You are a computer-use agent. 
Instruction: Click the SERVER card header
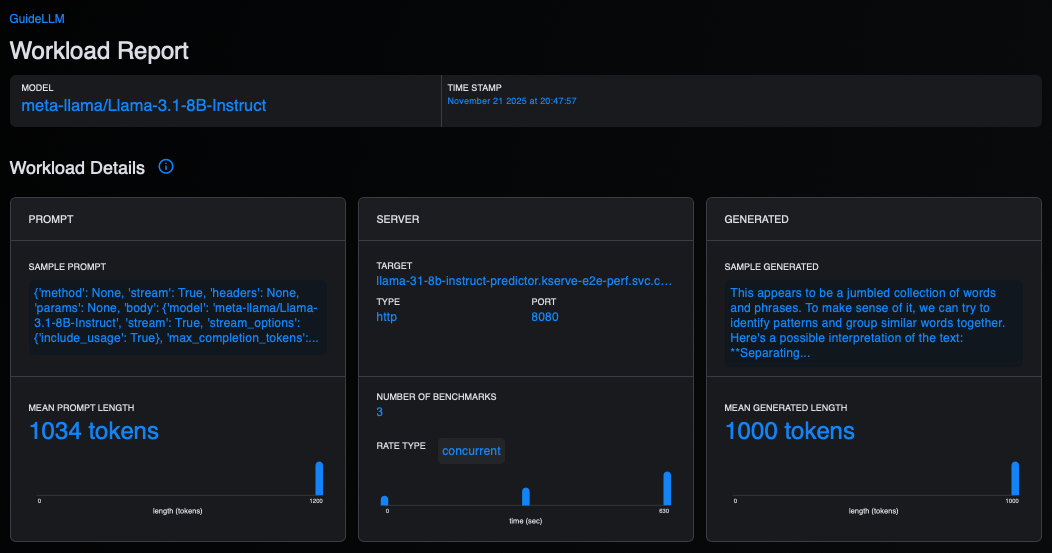click(397, 219)
